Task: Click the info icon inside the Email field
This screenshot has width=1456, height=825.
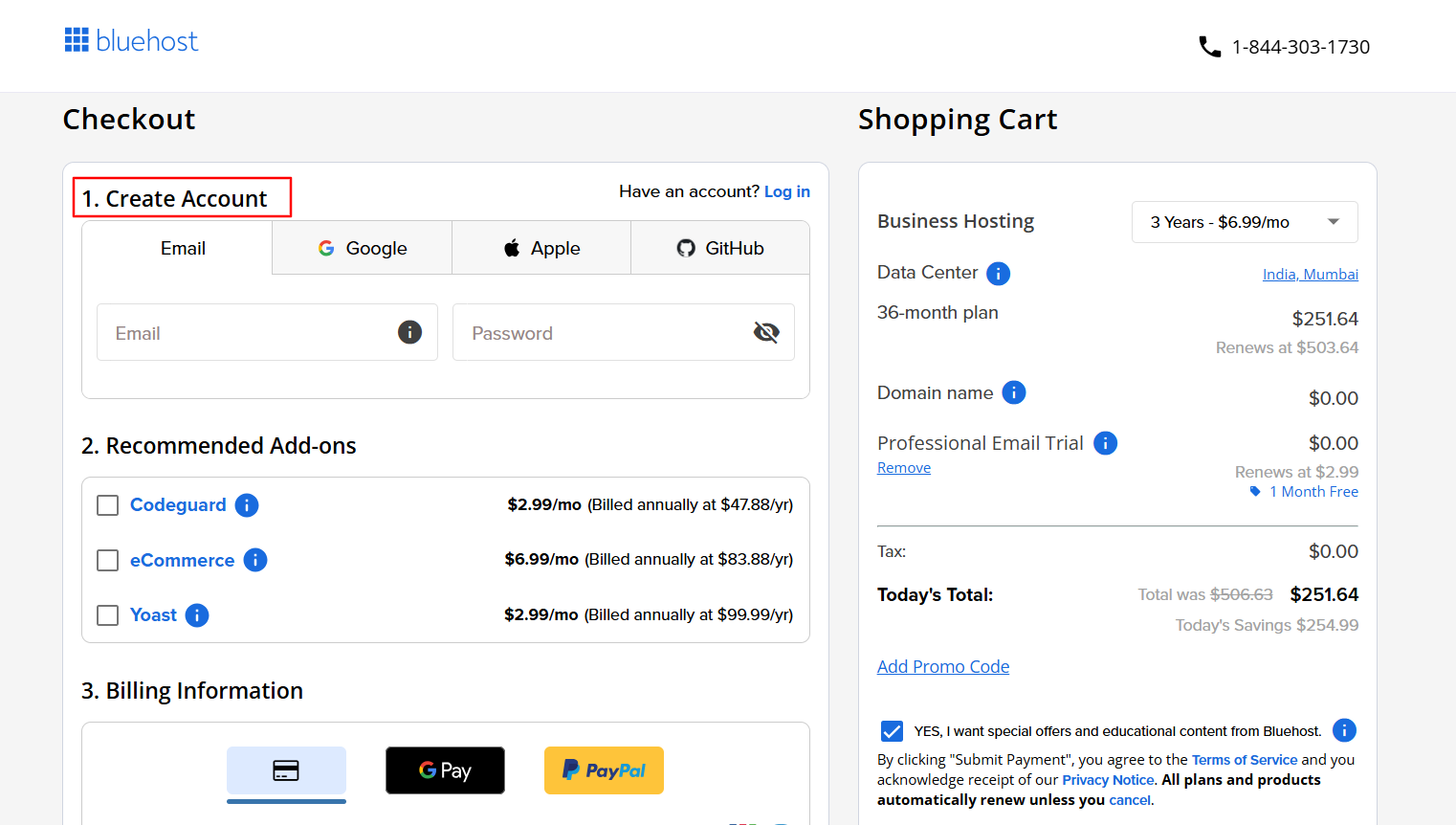Action: point(409,332)
